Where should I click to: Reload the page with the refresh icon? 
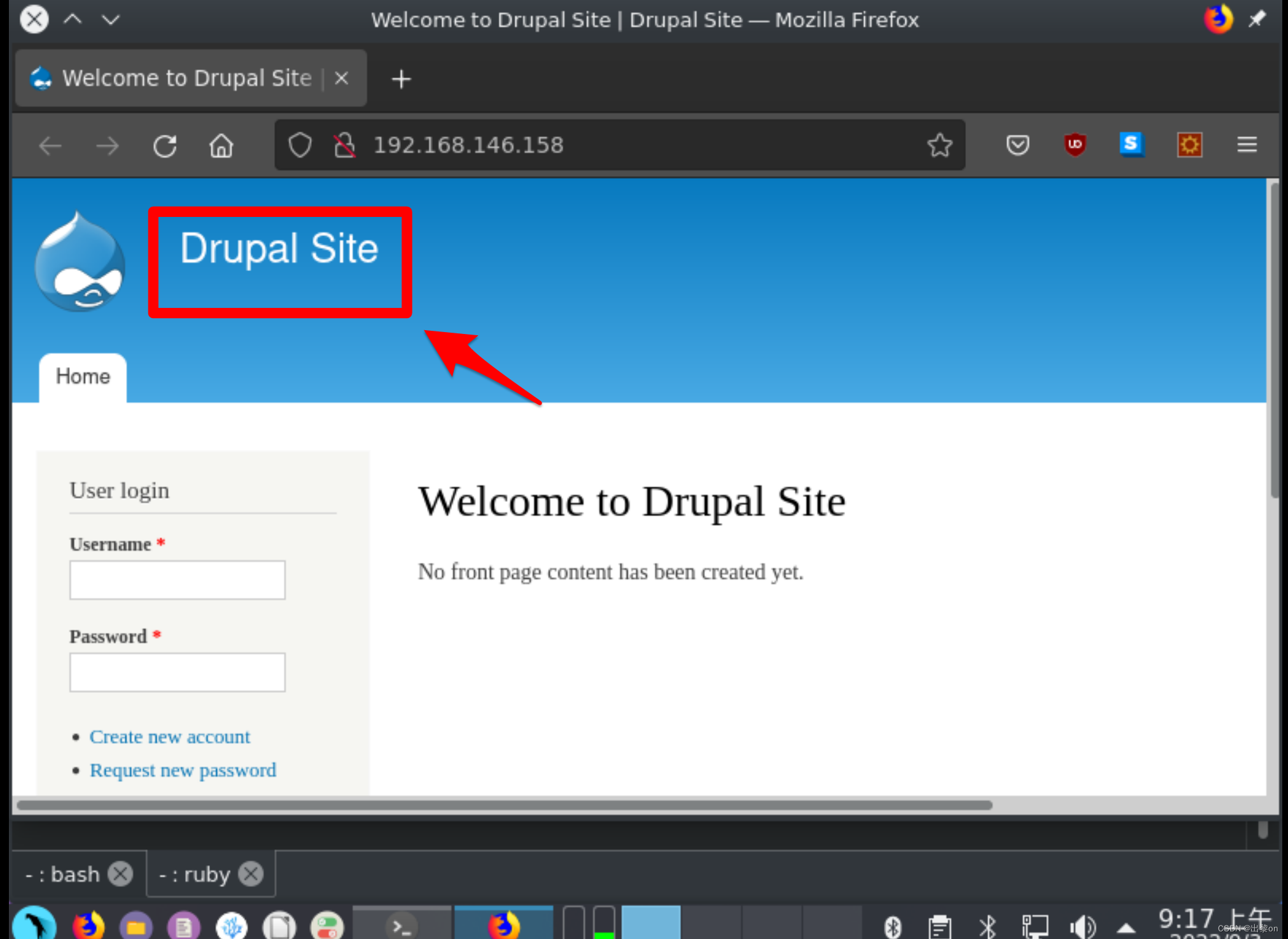point(165,146)
